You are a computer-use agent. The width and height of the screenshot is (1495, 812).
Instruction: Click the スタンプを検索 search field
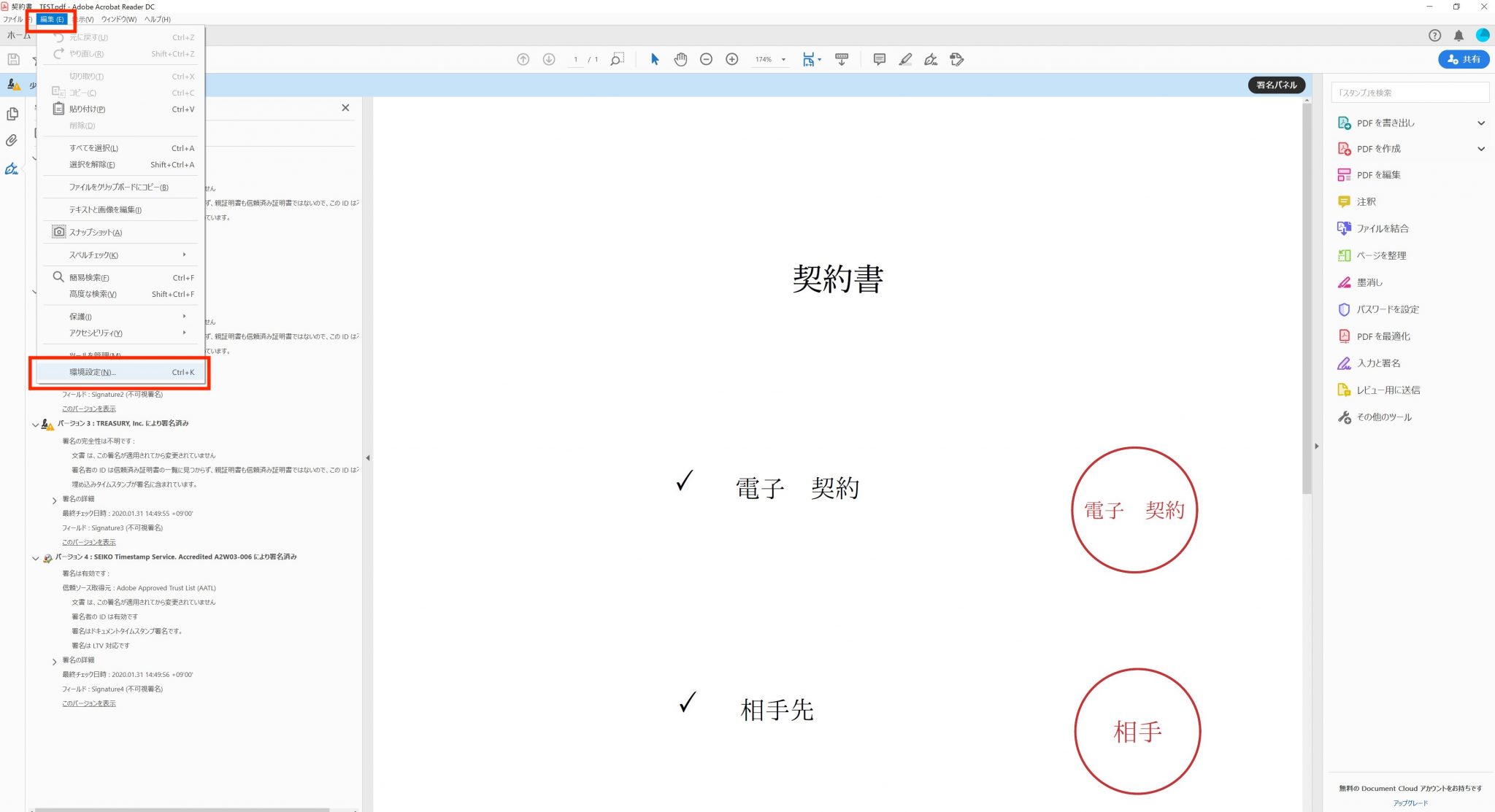(1409, 93)
